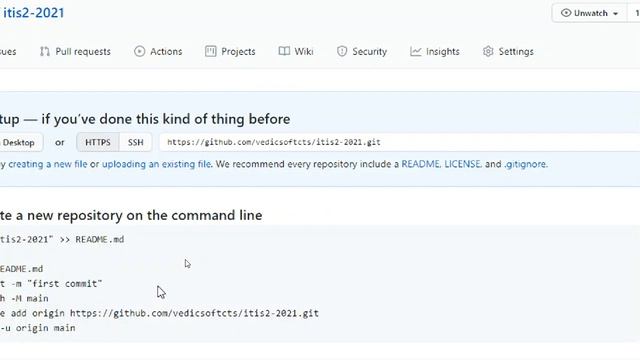The width and height of the screenshot is (640, 360).
Task: Go to the Security tab
Action: [x=362, y=51]
